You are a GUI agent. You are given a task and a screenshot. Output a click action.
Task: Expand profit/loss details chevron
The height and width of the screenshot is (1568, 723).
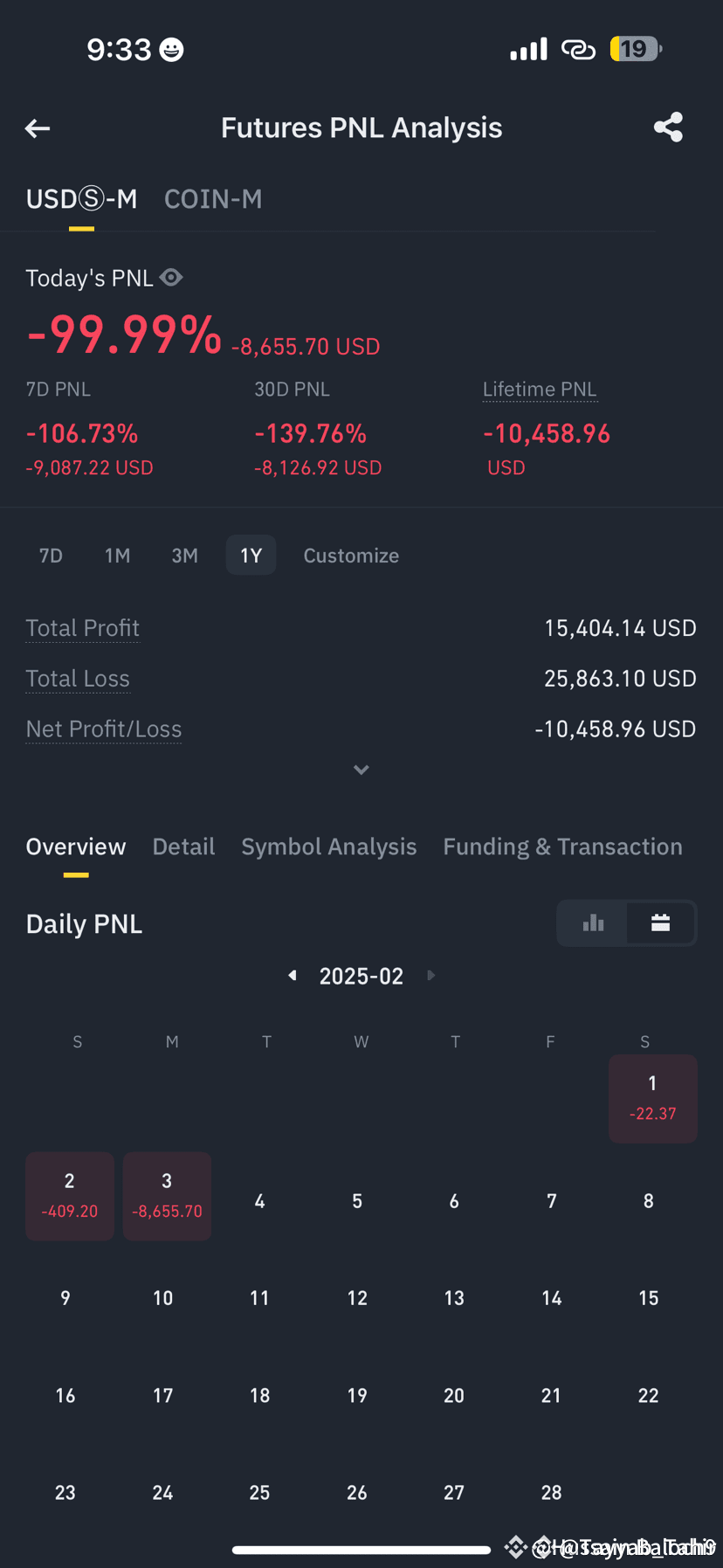click(x=361, y=770)
